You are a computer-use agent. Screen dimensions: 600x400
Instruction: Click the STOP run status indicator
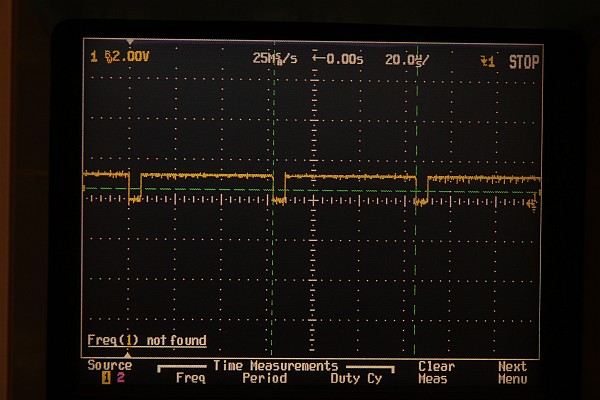(x=523, y=62)
